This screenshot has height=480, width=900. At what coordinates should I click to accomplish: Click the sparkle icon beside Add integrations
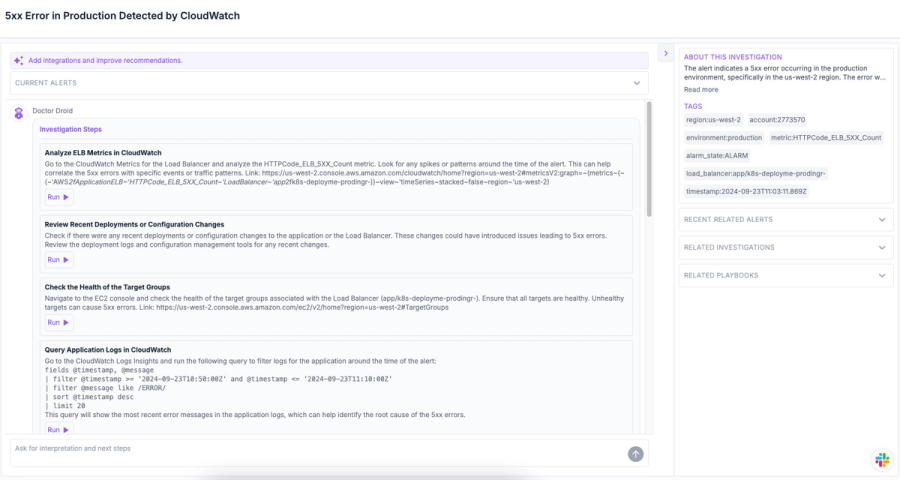pyautogui.click(x=18, y=60)
